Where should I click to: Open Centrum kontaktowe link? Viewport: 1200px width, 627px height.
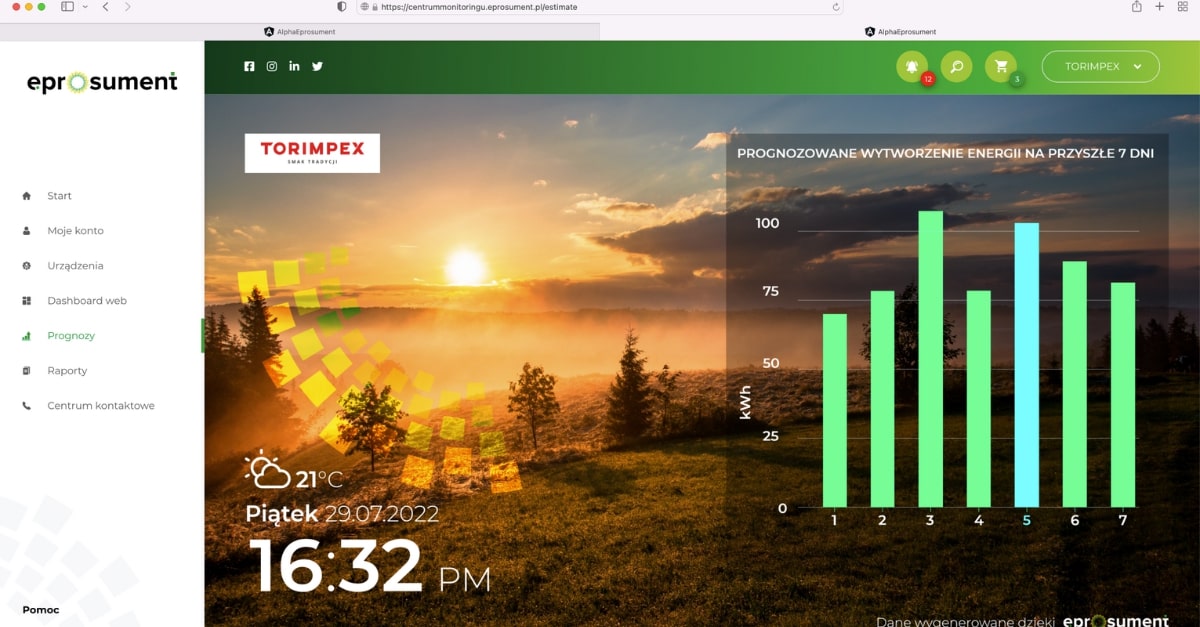pos(100,406)
